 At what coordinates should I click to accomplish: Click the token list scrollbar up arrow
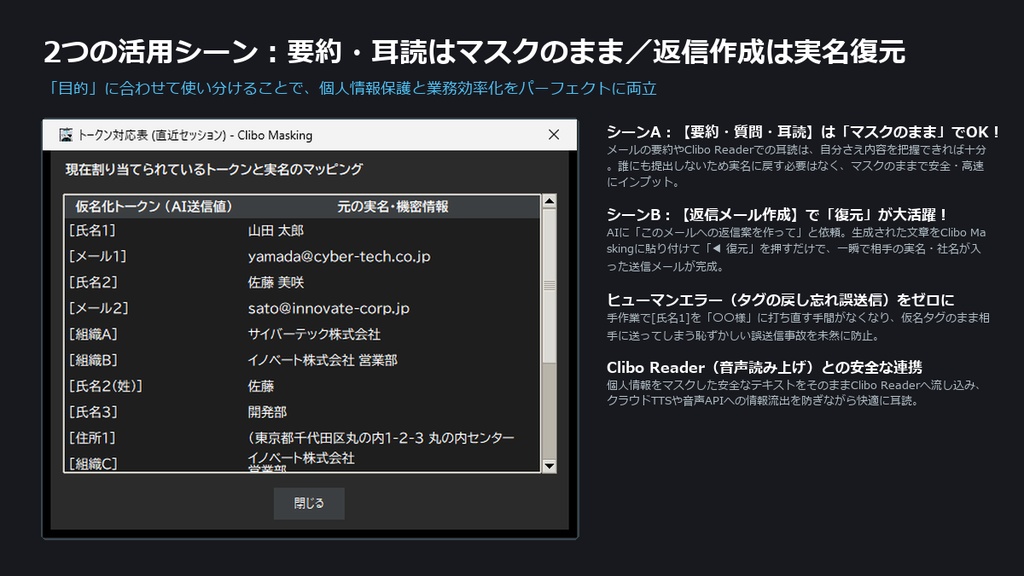(549, 201)
